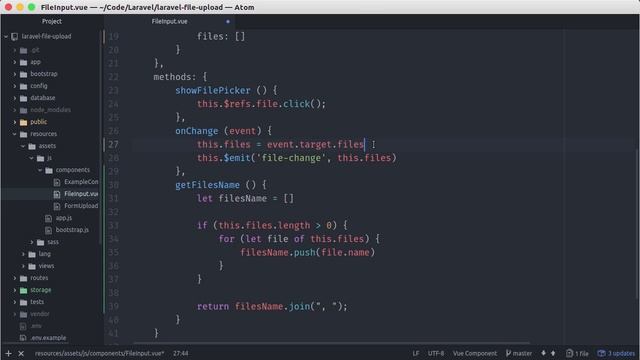
Task: Expand the app folder chevron
Action: click(15, 62)
